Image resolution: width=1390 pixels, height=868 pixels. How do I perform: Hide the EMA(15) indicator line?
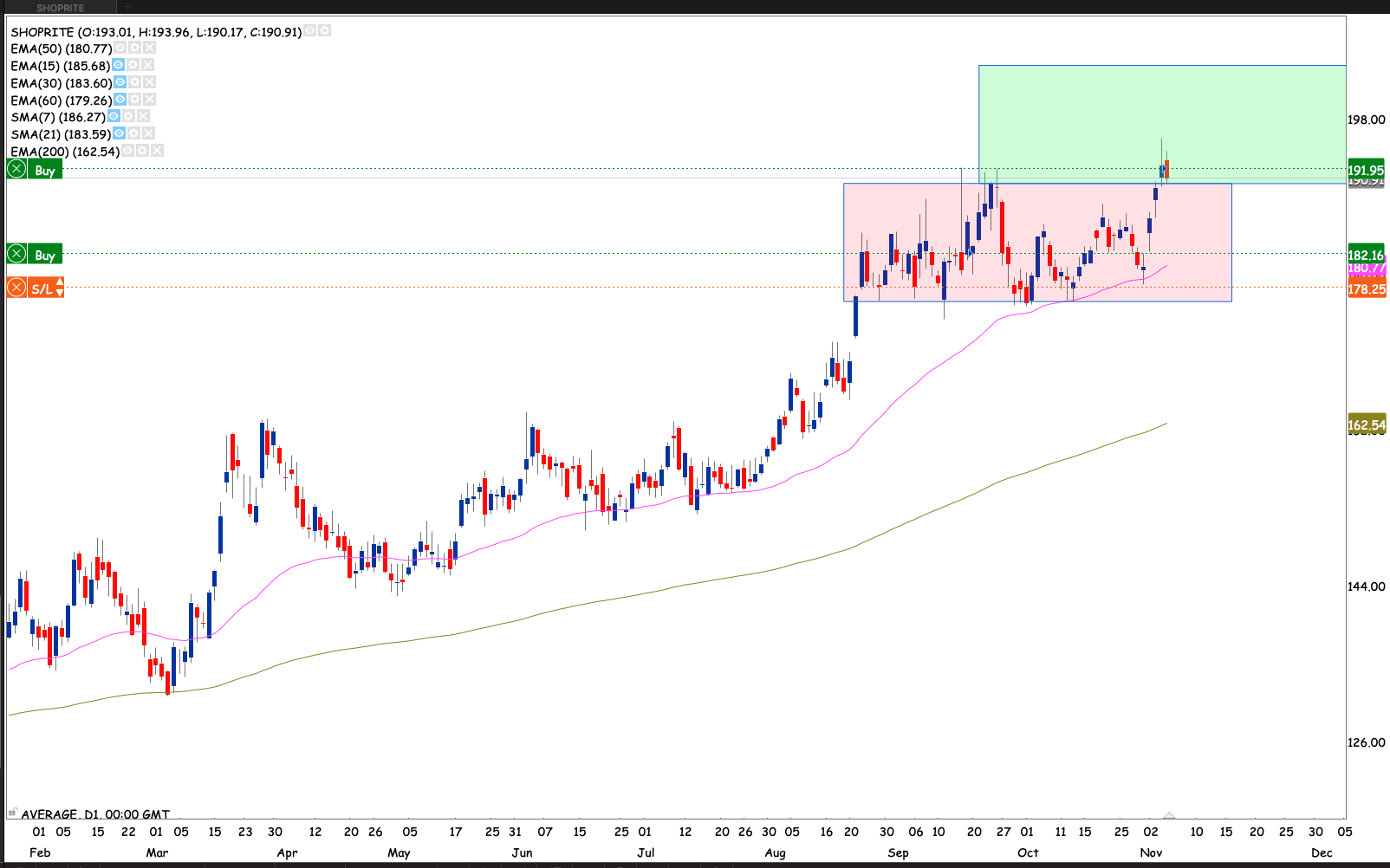119,66
